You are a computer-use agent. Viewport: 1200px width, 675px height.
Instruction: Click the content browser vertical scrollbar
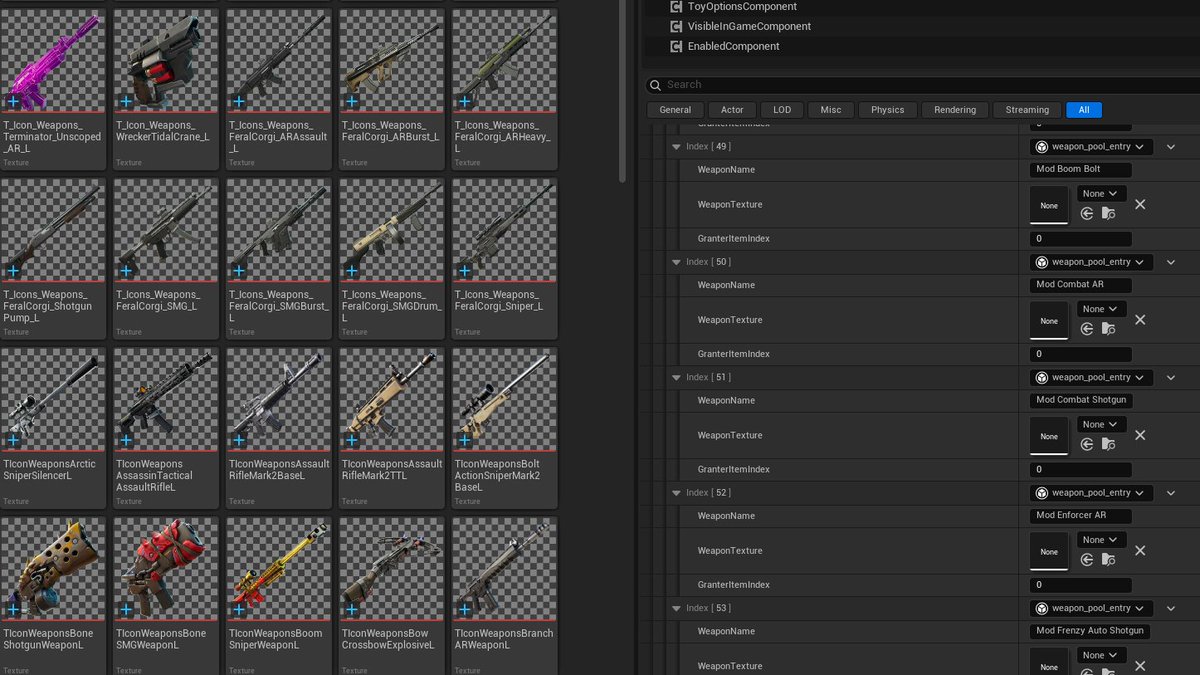[624, 90]
